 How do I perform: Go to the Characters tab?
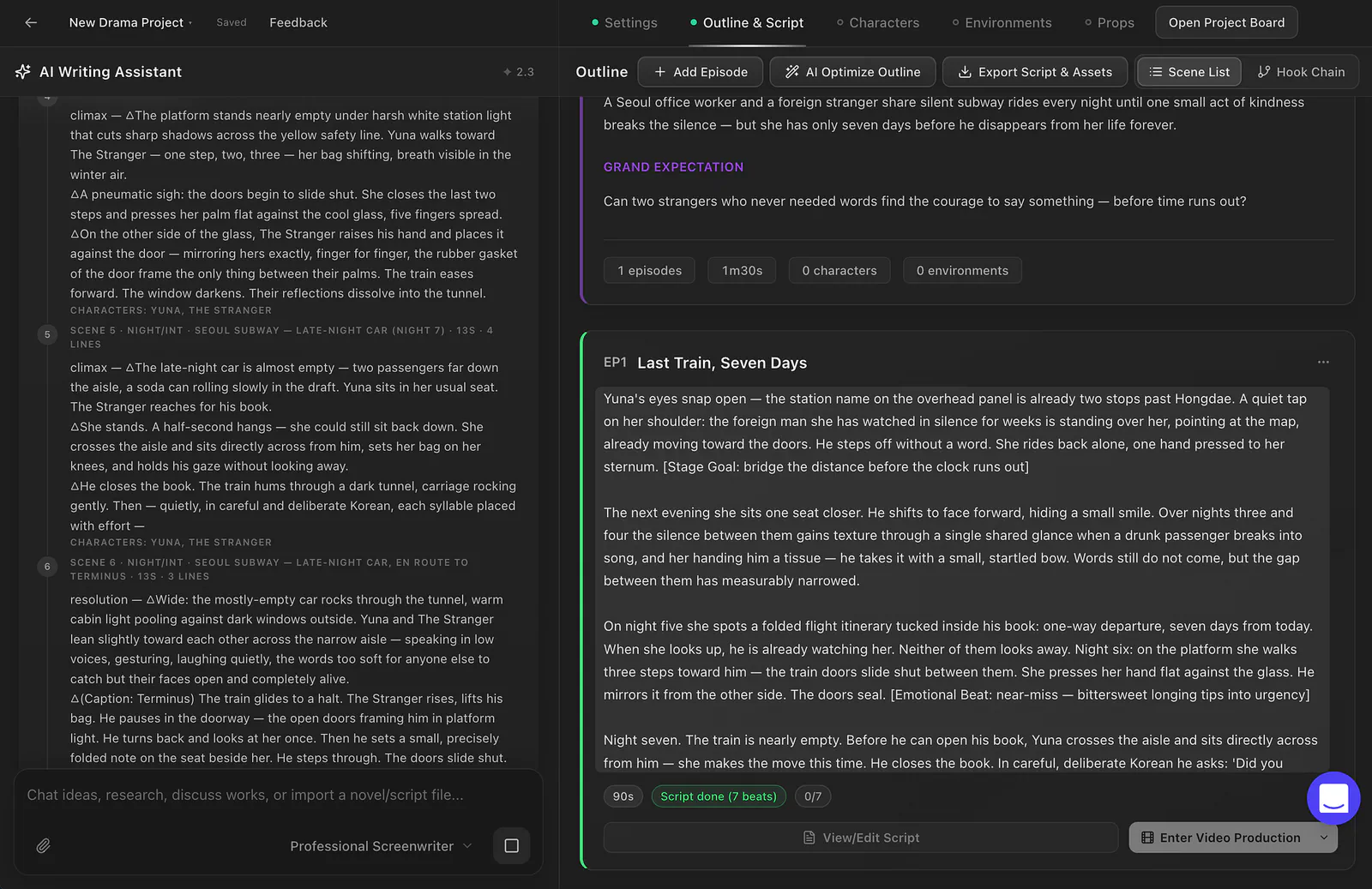877,22
